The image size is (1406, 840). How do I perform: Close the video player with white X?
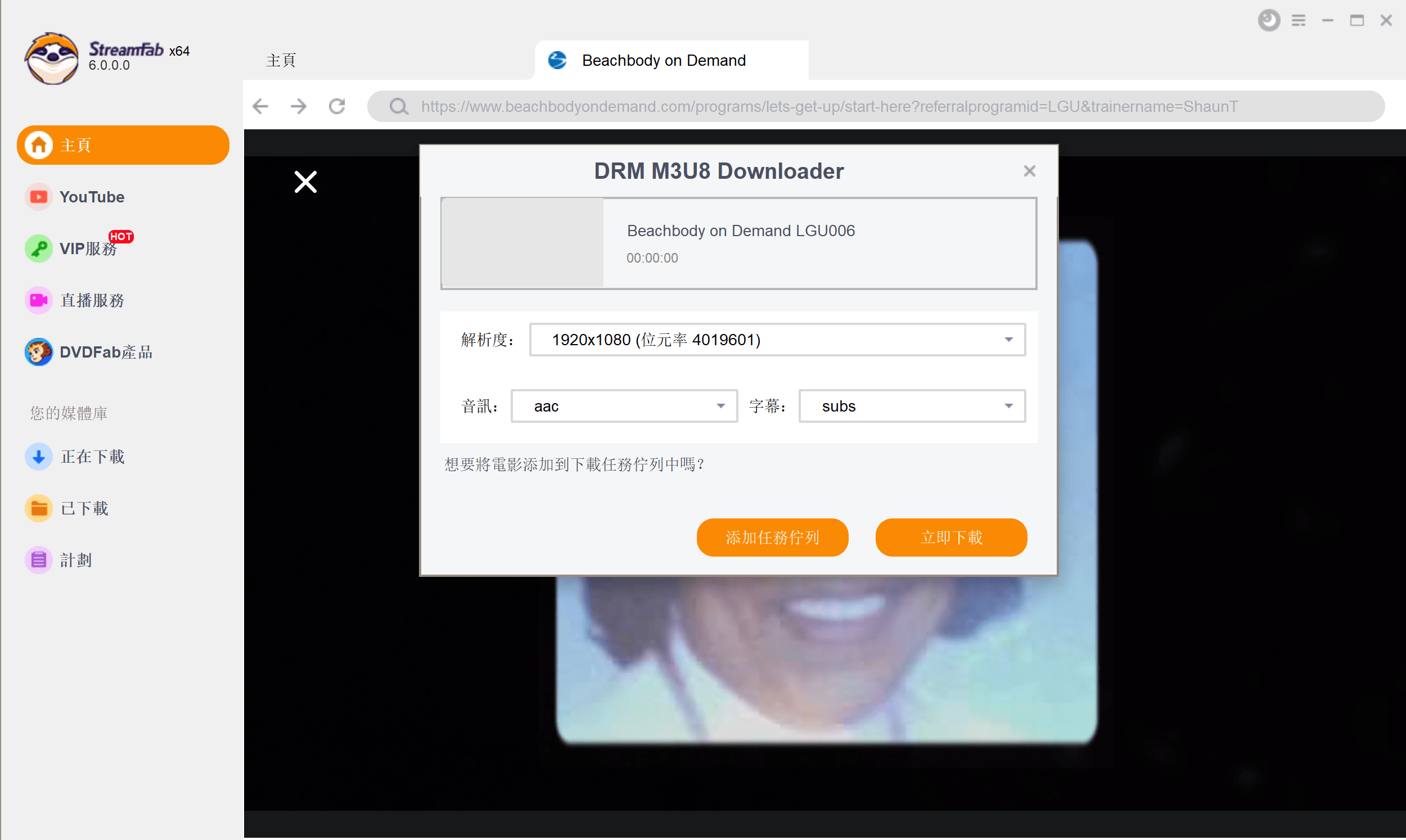coord(305,182)
